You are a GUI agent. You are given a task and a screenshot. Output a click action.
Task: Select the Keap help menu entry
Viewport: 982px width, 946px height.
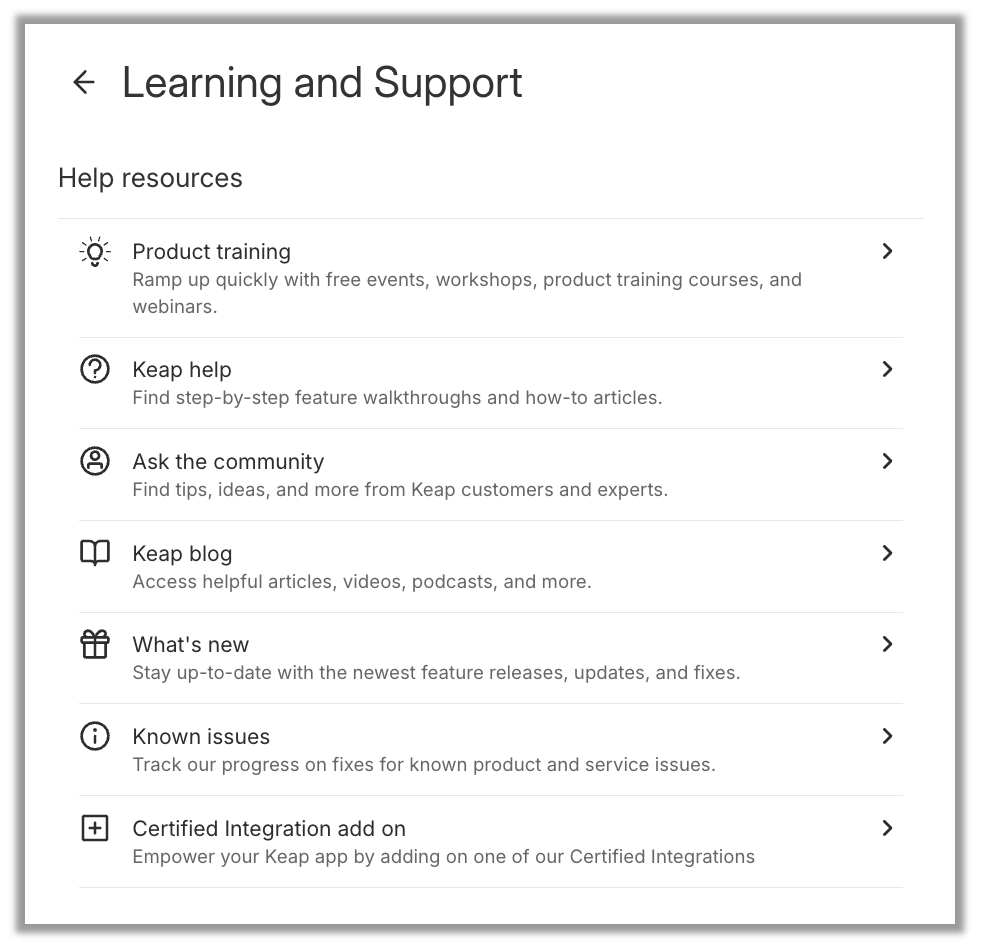tap(490, 383)
